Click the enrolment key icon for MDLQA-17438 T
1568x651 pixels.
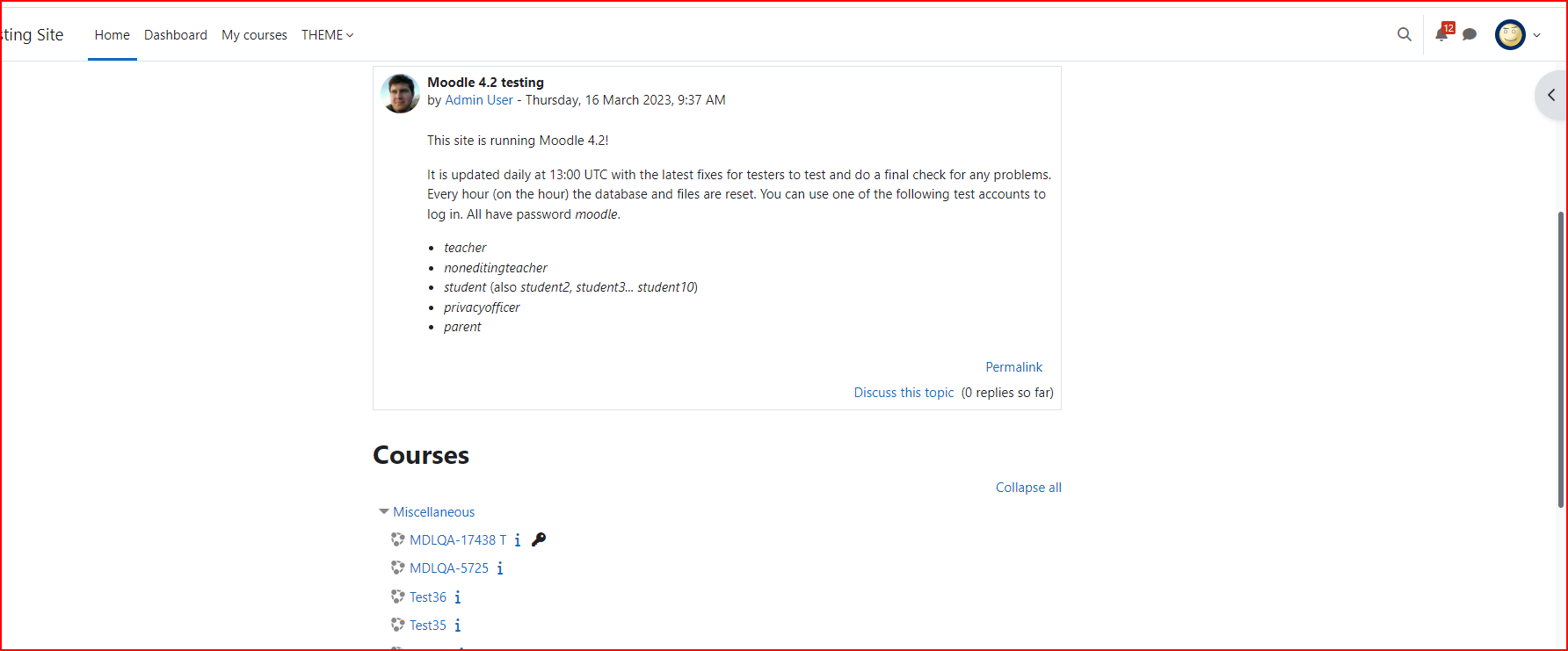click(539, 539)
